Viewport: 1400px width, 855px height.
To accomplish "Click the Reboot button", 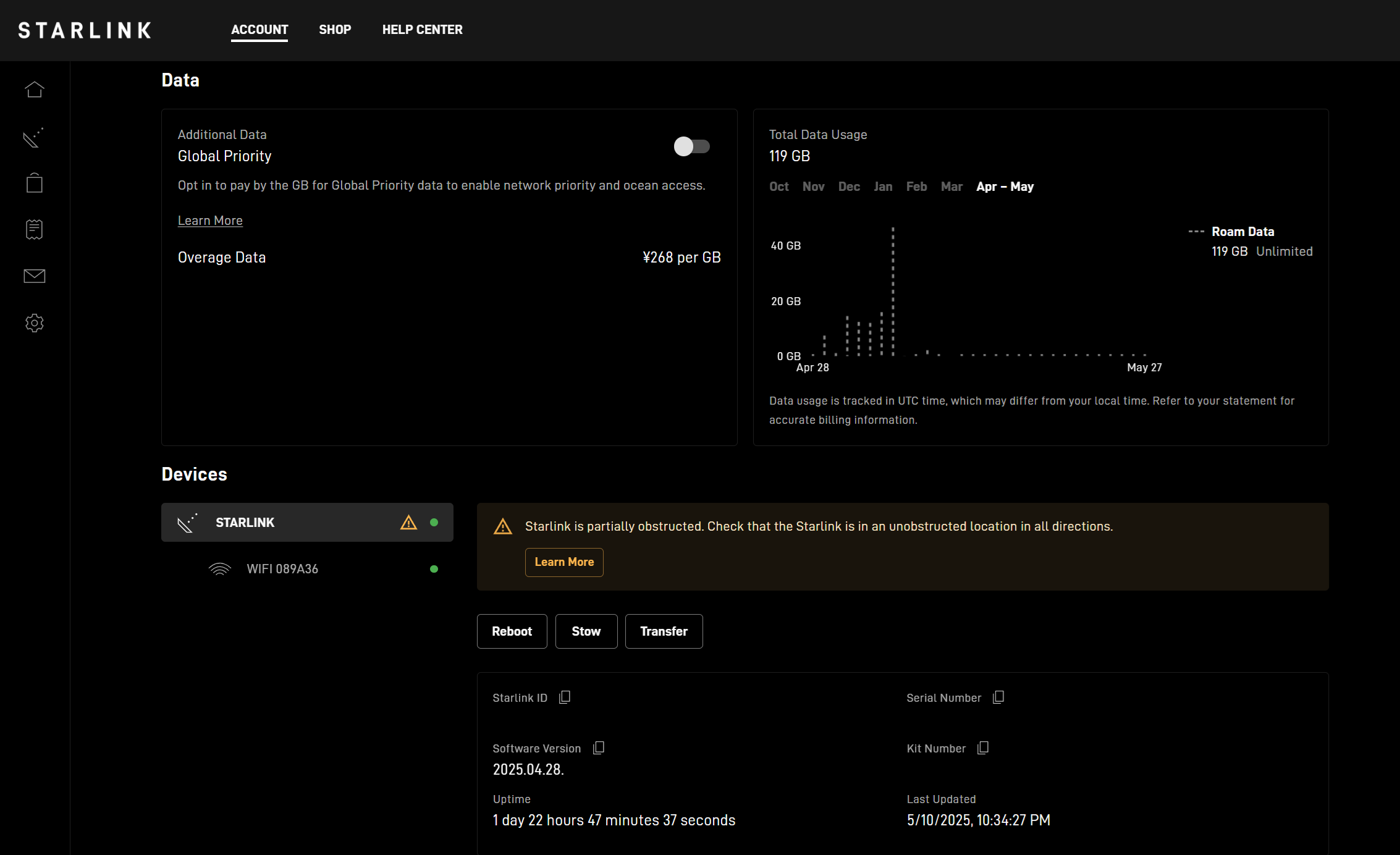I will [x=512, y=631].
